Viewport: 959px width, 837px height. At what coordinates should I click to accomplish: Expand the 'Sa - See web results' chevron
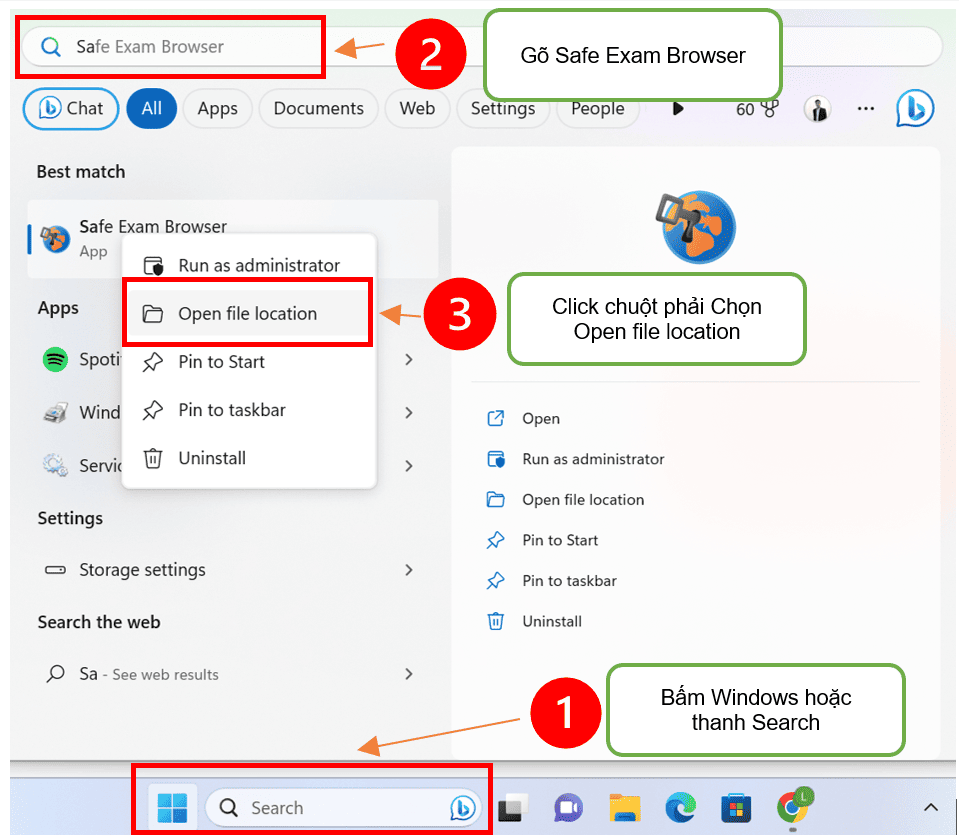pyautogui.click(x=408, y=674)
